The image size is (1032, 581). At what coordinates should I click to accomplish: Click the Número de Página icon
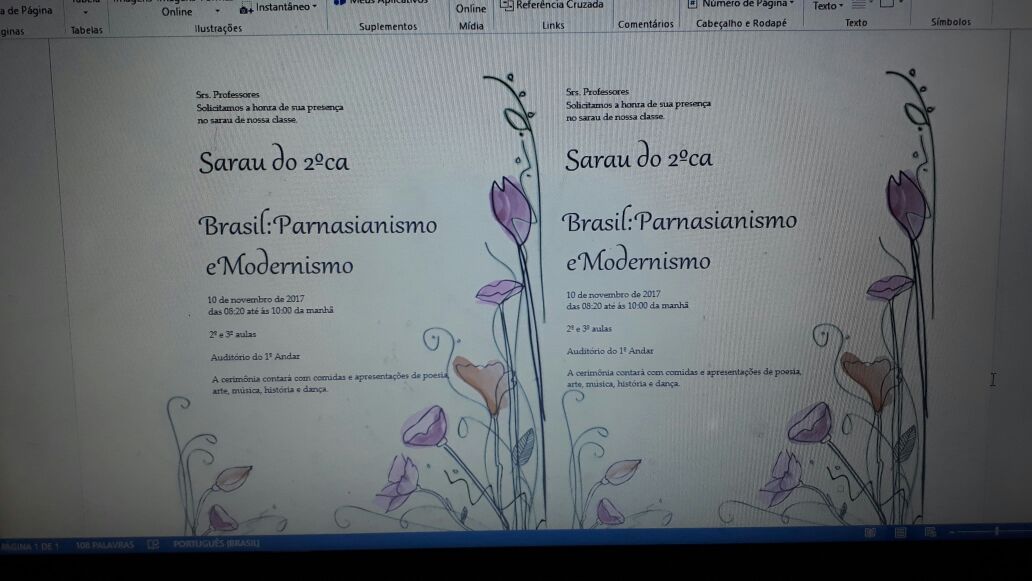pyautogui.click(x=692, y=4)
